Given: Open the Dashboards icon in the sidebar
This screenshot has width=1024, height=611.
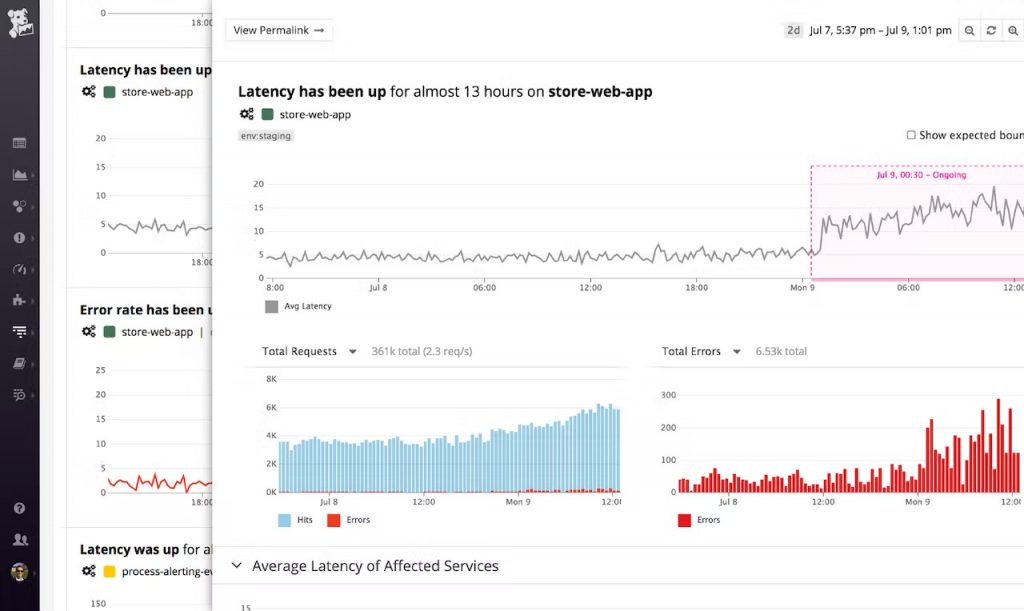Looking at the screenshot, I should click(20, 143).
